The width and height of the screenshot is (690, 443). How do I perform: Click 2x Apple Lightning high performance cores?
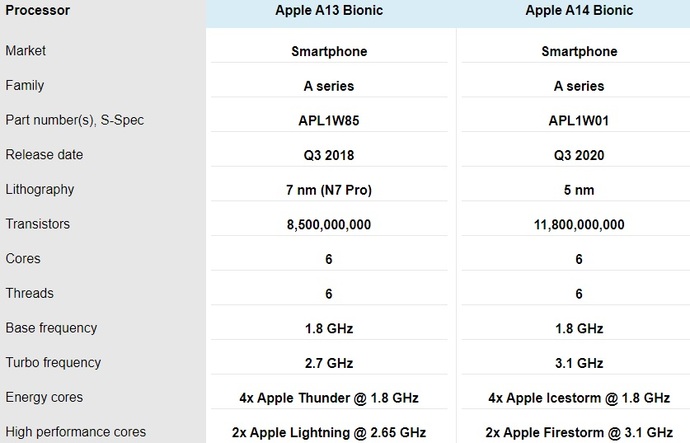(329, 432)
